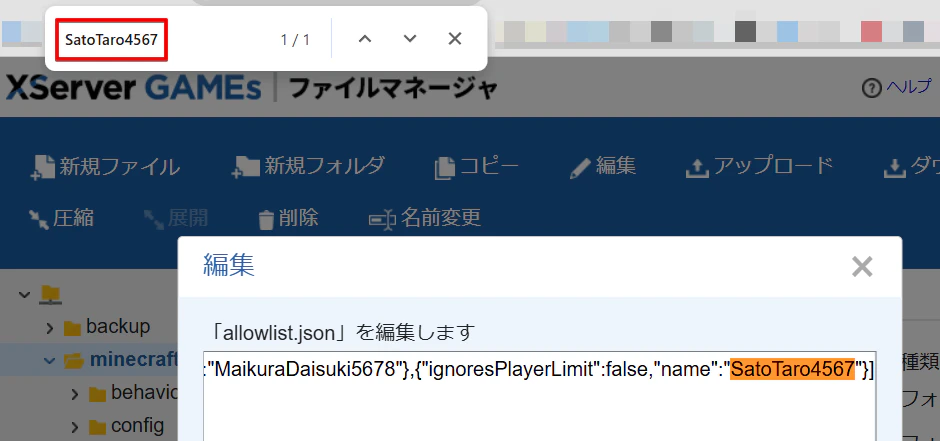Click the 圧縮 compress button
940x441 pixels.
pos(61,218)
